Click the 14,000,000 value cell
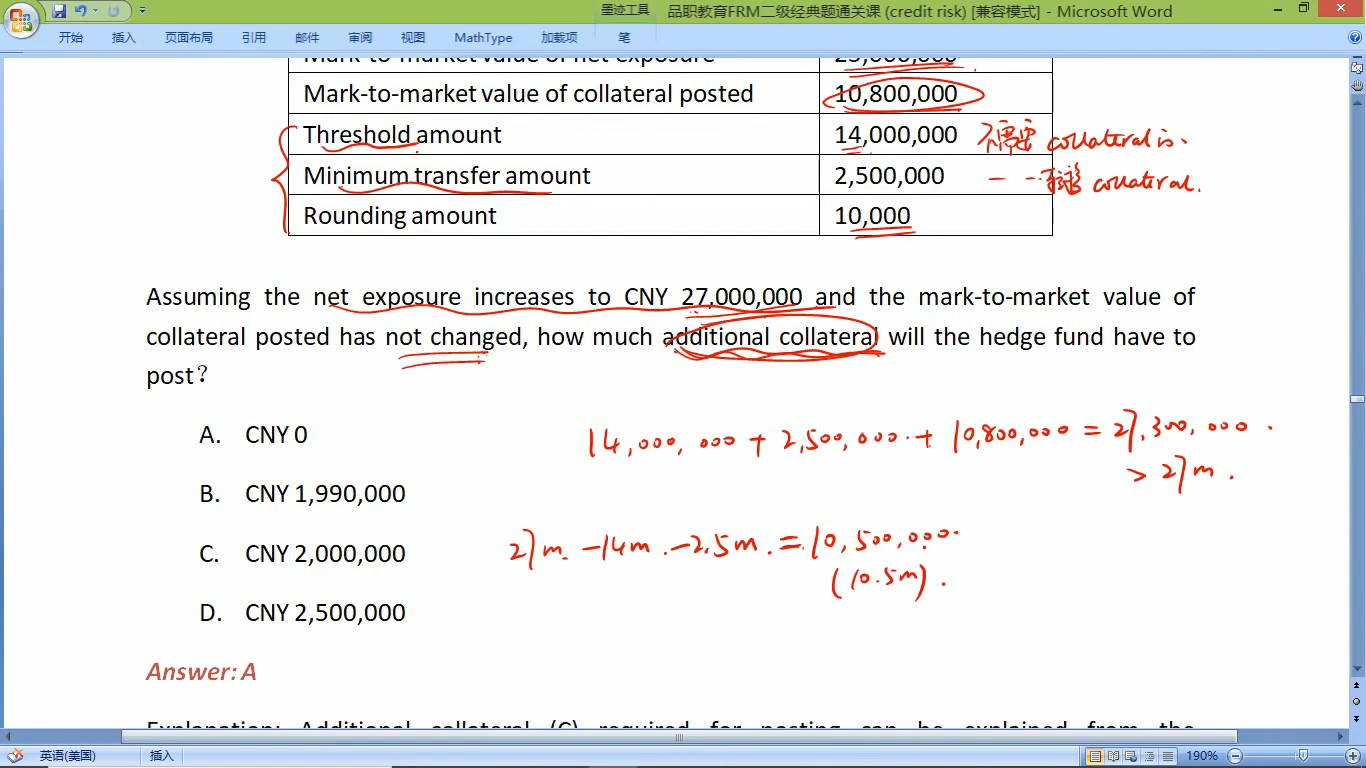The image size is (1366, 768). click(x=936, y=134)
